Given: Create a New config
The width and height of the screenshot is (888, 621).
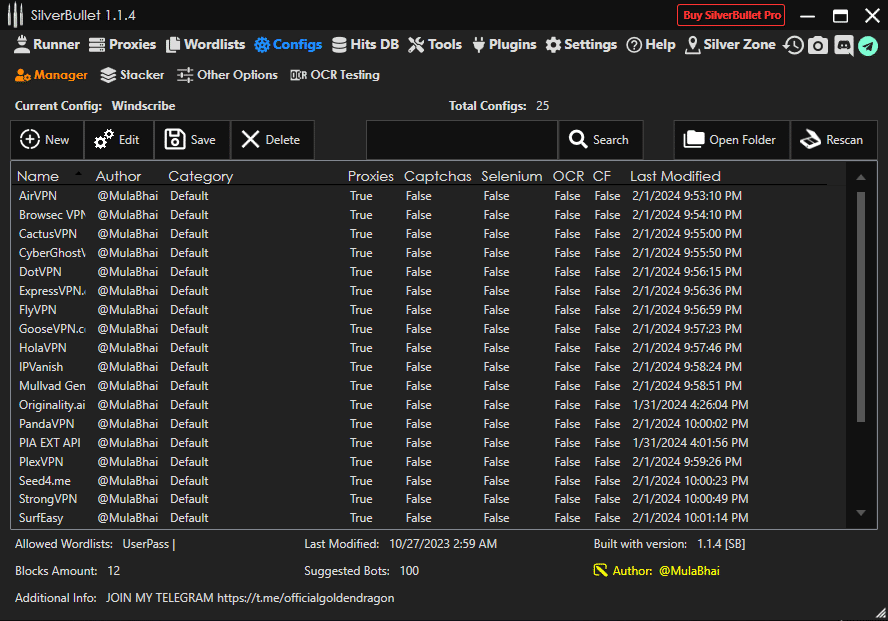Looking at the screenshot, I should coord(47,140).
